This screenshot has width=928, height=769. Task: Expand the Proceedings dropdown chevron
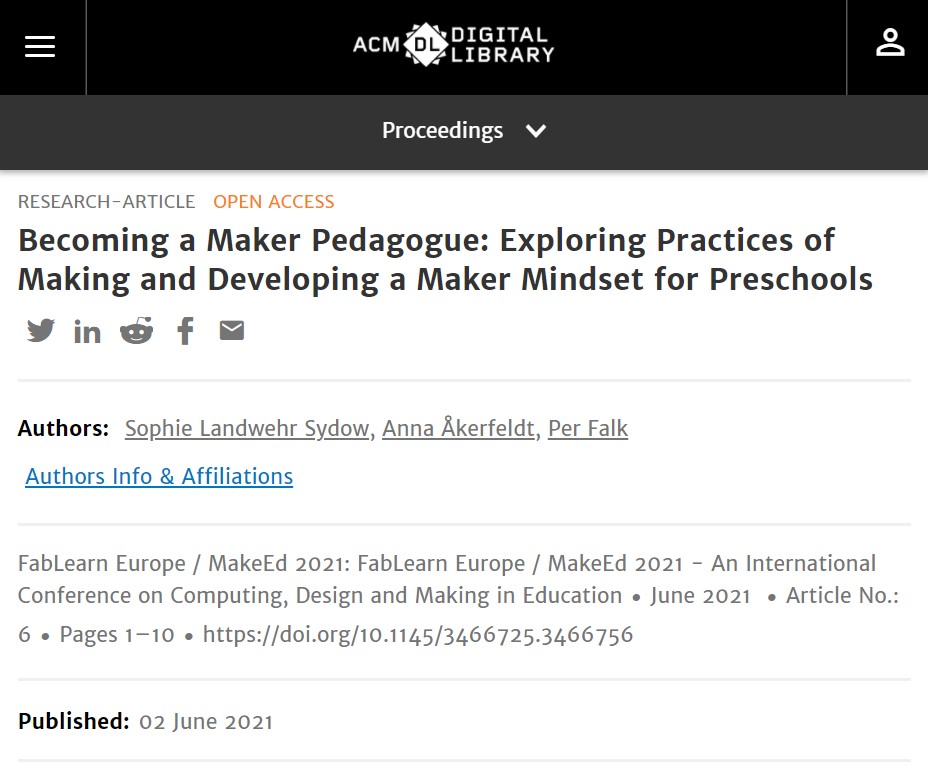click(536, 131)
